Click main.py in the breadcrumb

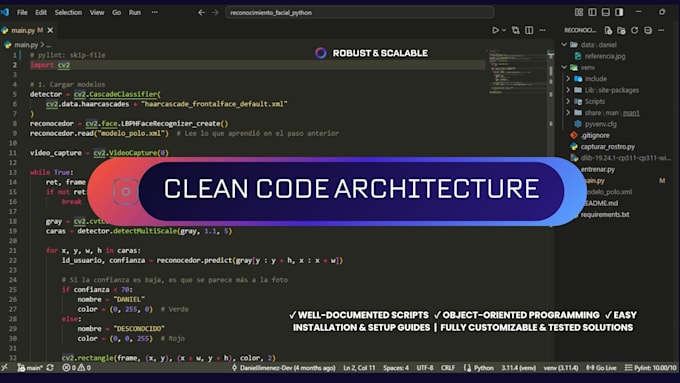26,45
